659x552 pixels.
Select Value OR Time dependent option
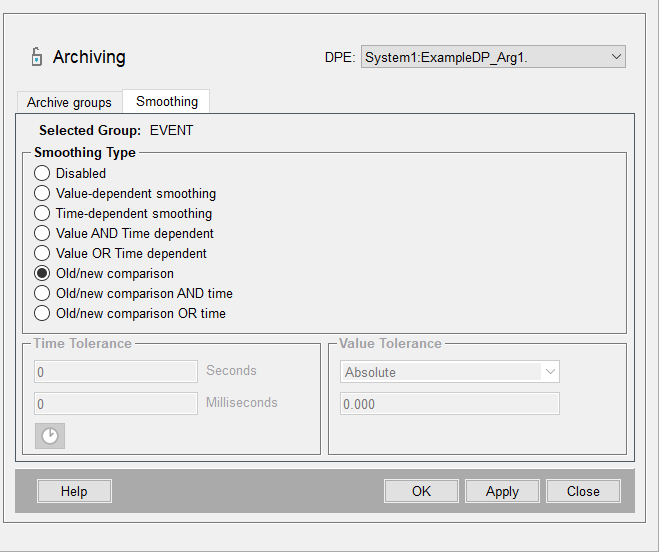pyautogui.click(x=42, y=253)
